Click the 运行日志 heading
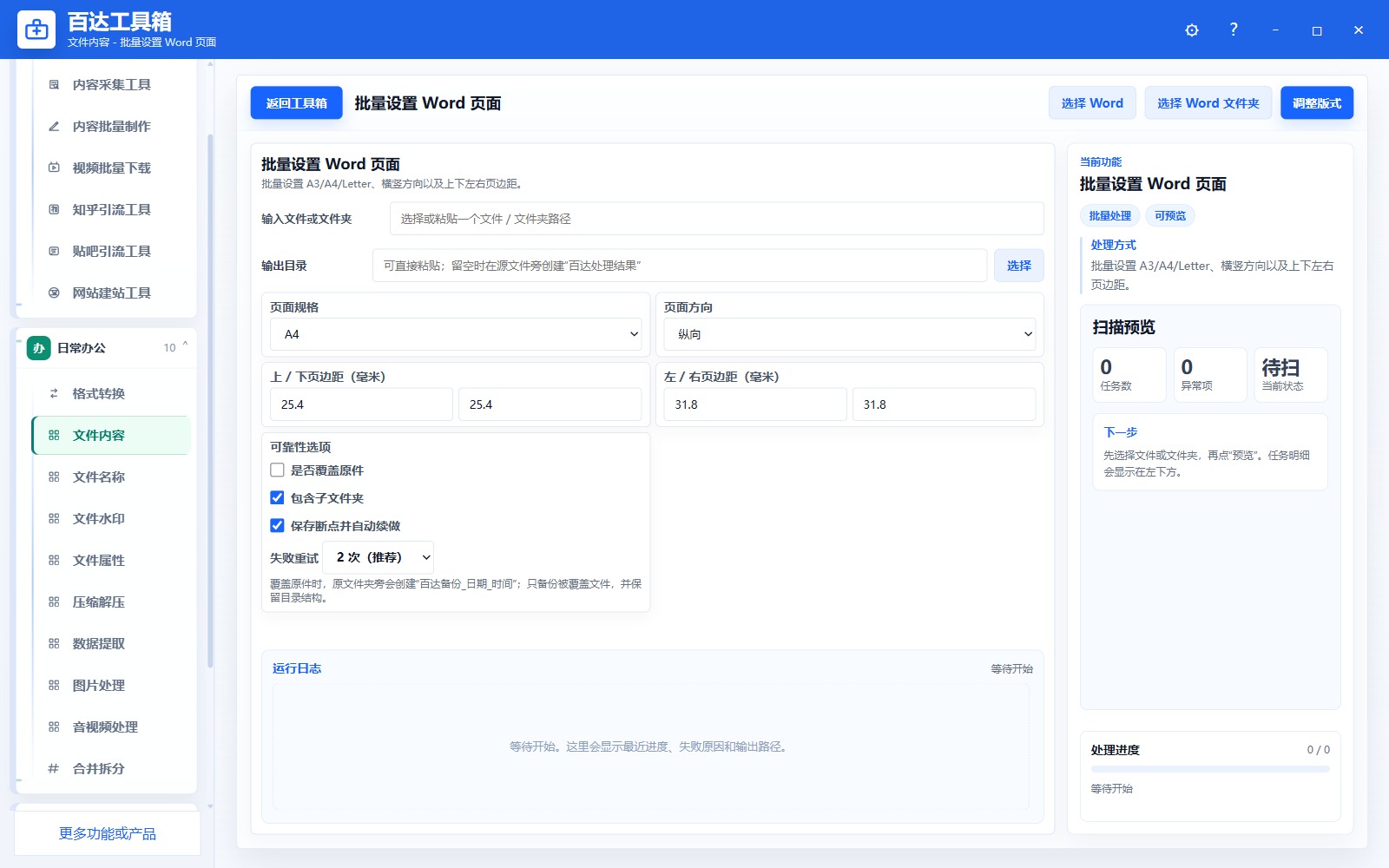1389x868 pixels. [x=297, y=668]
